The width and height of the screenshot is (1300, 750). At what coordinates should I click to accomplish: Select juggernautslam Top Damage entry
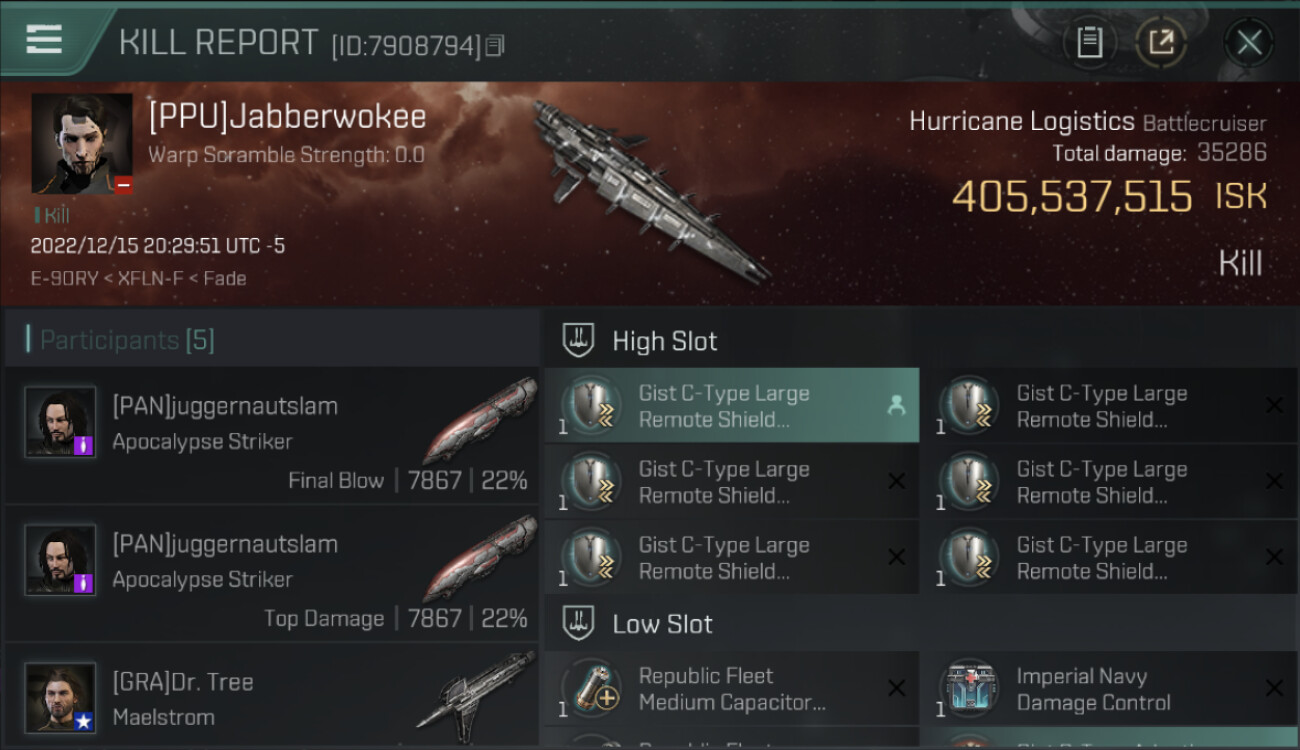point(271,574)
